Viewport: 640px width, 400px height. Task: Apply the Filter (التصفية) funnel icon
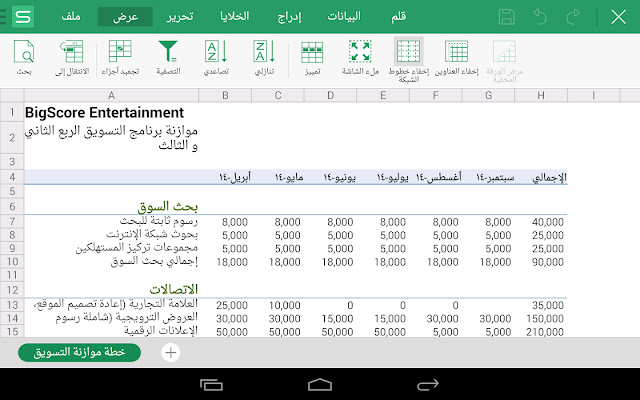tap(168, 57)
